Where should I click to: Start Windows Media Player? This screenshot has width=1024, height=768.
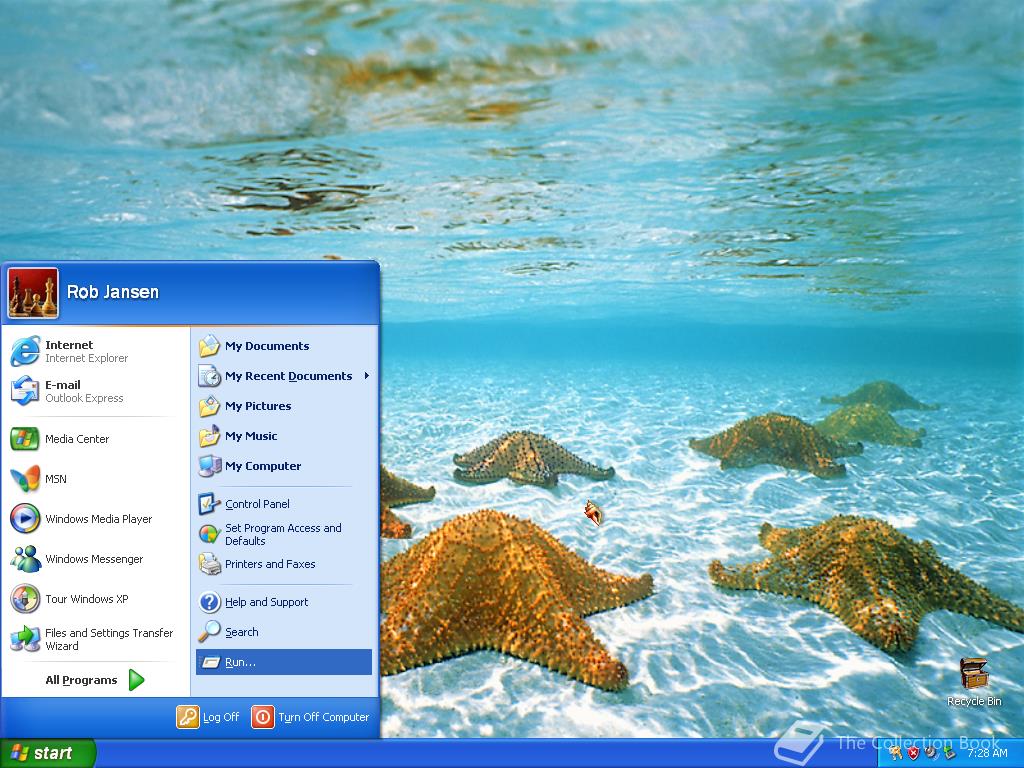coord(95,519)
